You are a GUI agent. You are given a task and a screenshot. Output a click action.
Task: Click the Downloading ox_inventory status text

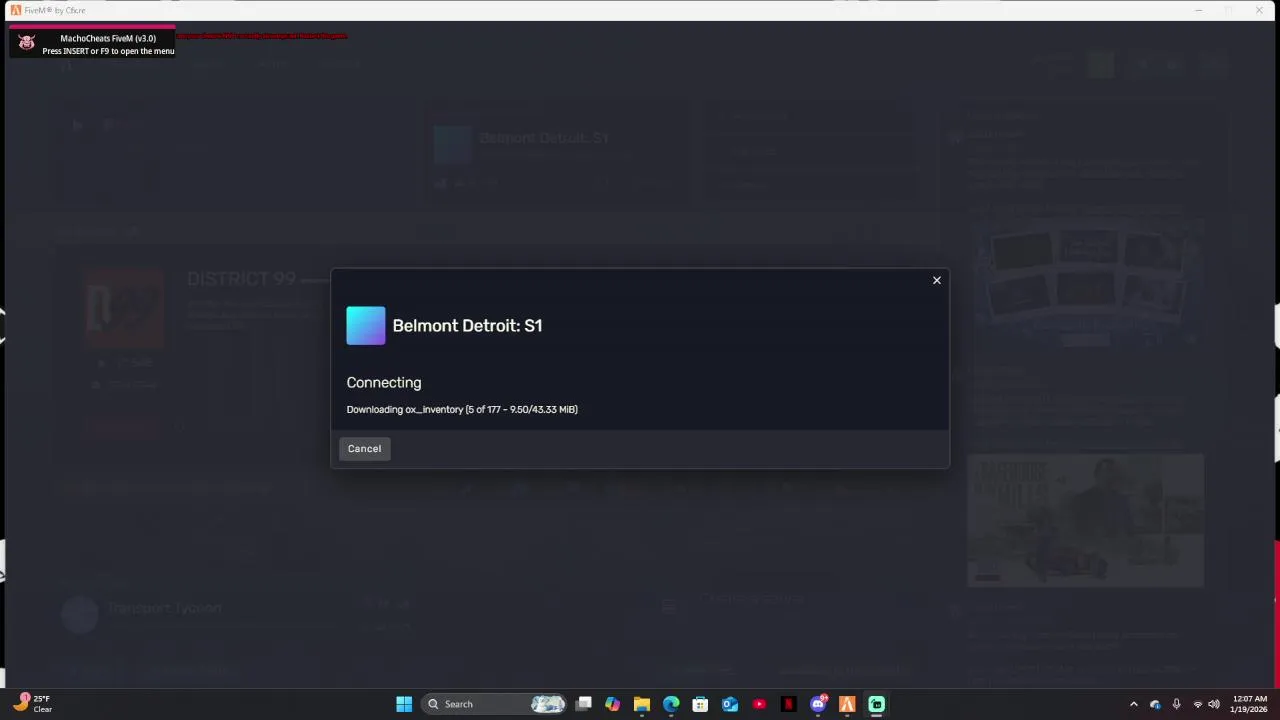coord(462,409)
